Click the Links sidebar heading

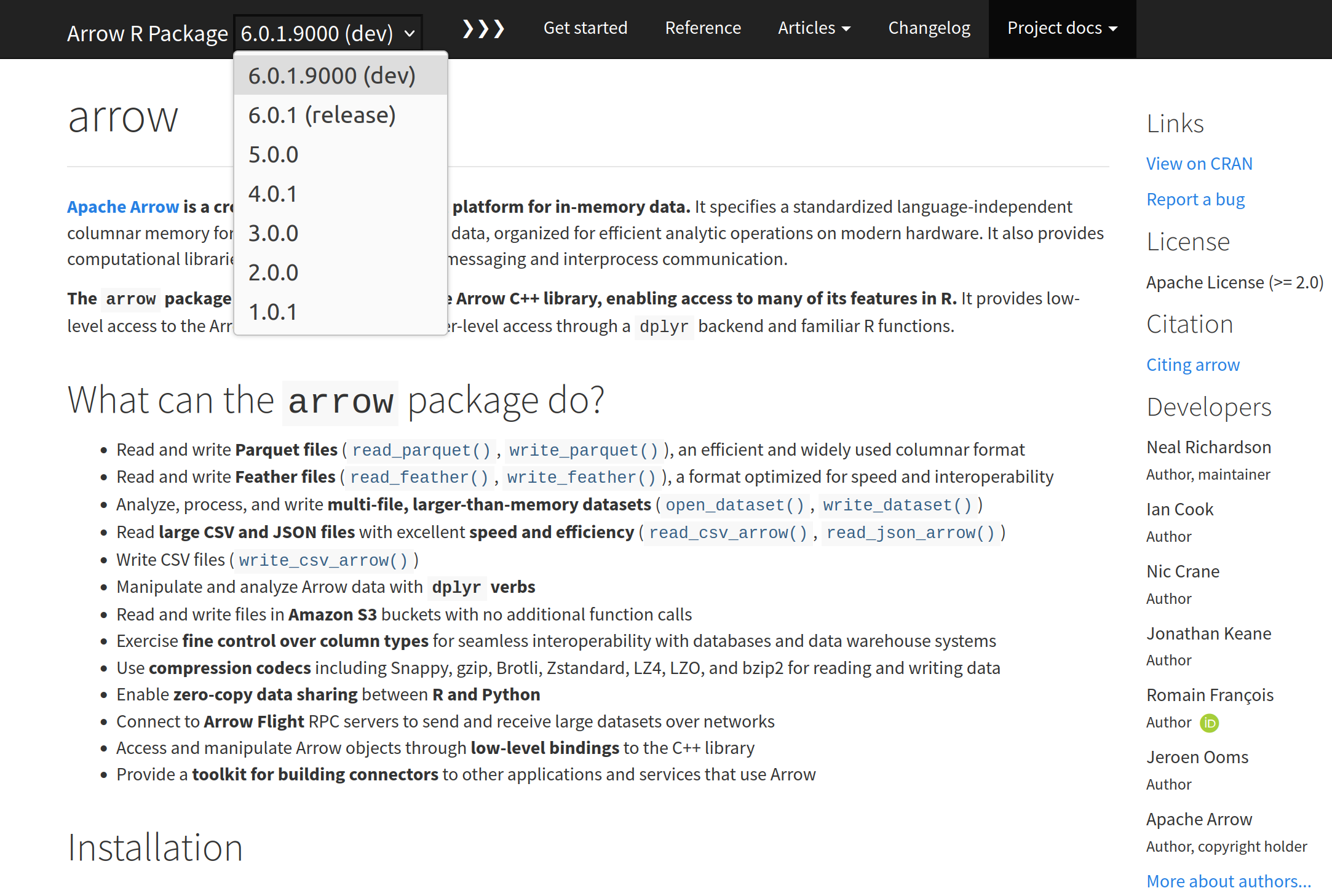point(1175,123)
